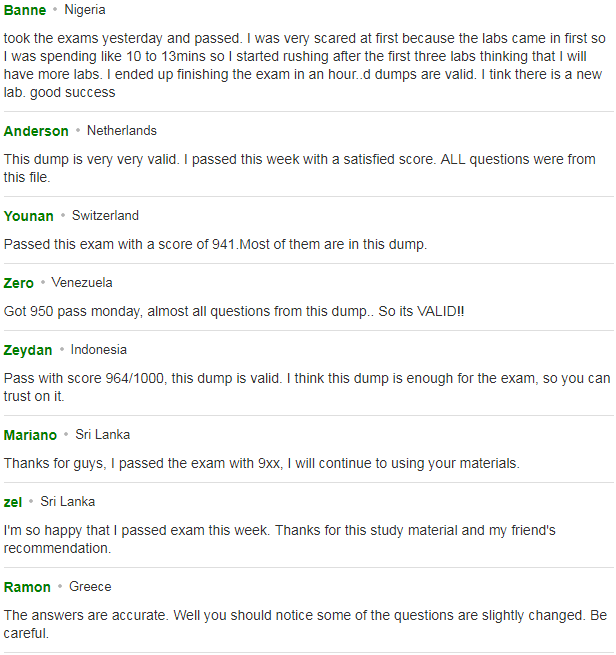
Task: Click the Netherlands country label
Action: coord(122,131)
